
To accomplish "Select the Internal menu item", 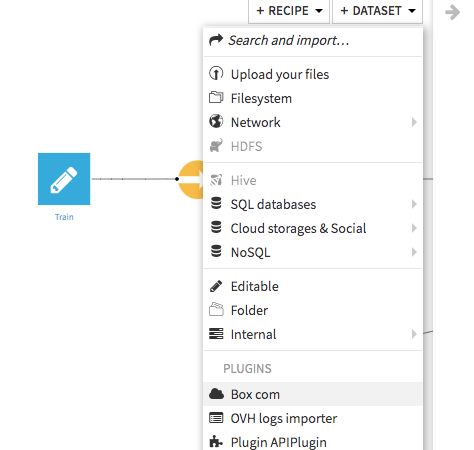I will pos(313,334).
